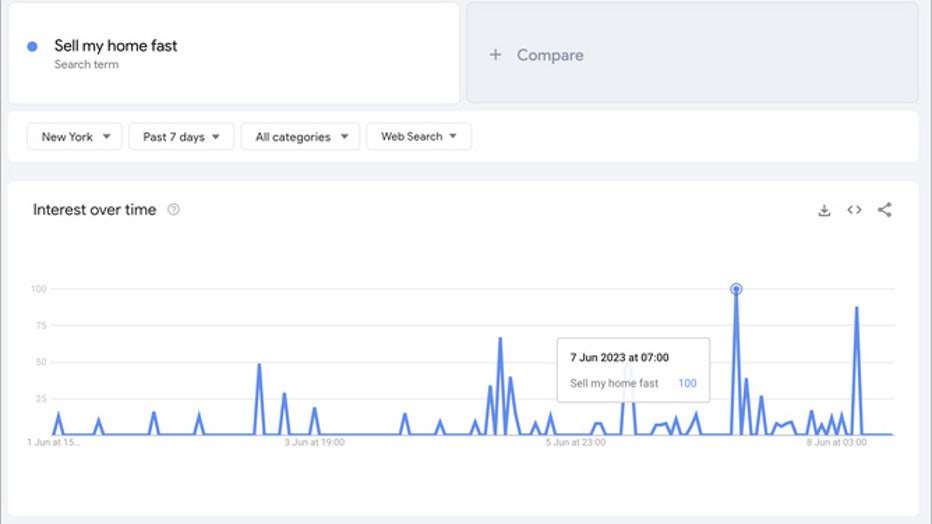
Task: Click the help icon beside Interest over time
Action: click(x=174, y=210)
